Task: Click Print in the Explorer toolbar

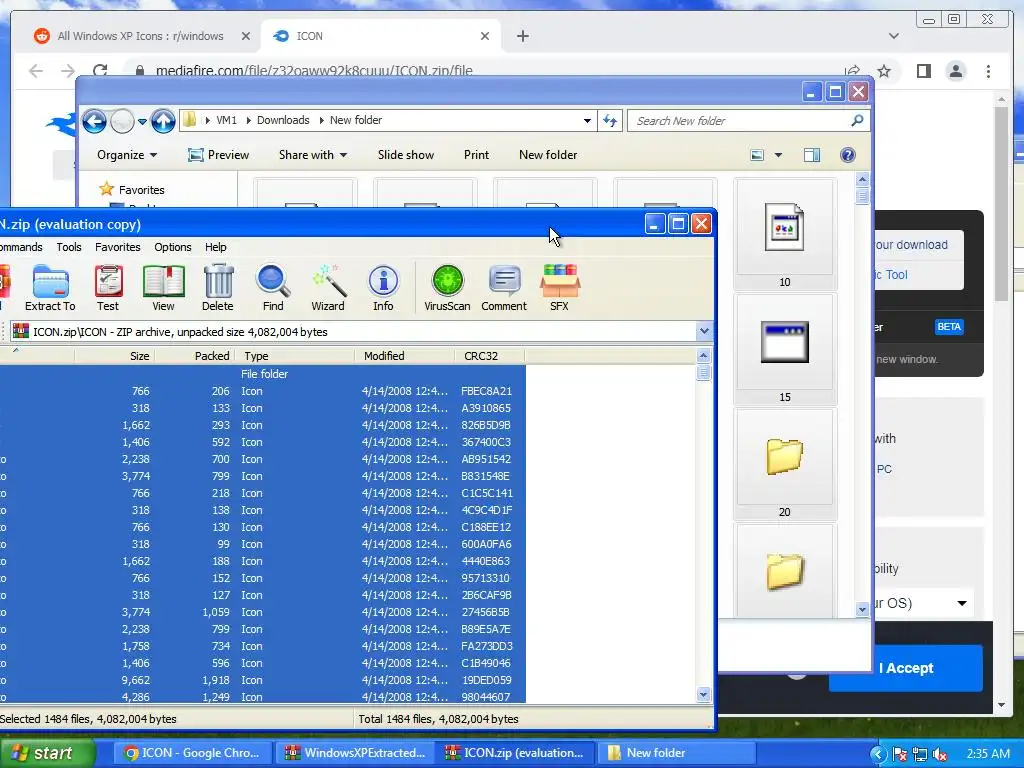Action: click(x=476, y=155)
